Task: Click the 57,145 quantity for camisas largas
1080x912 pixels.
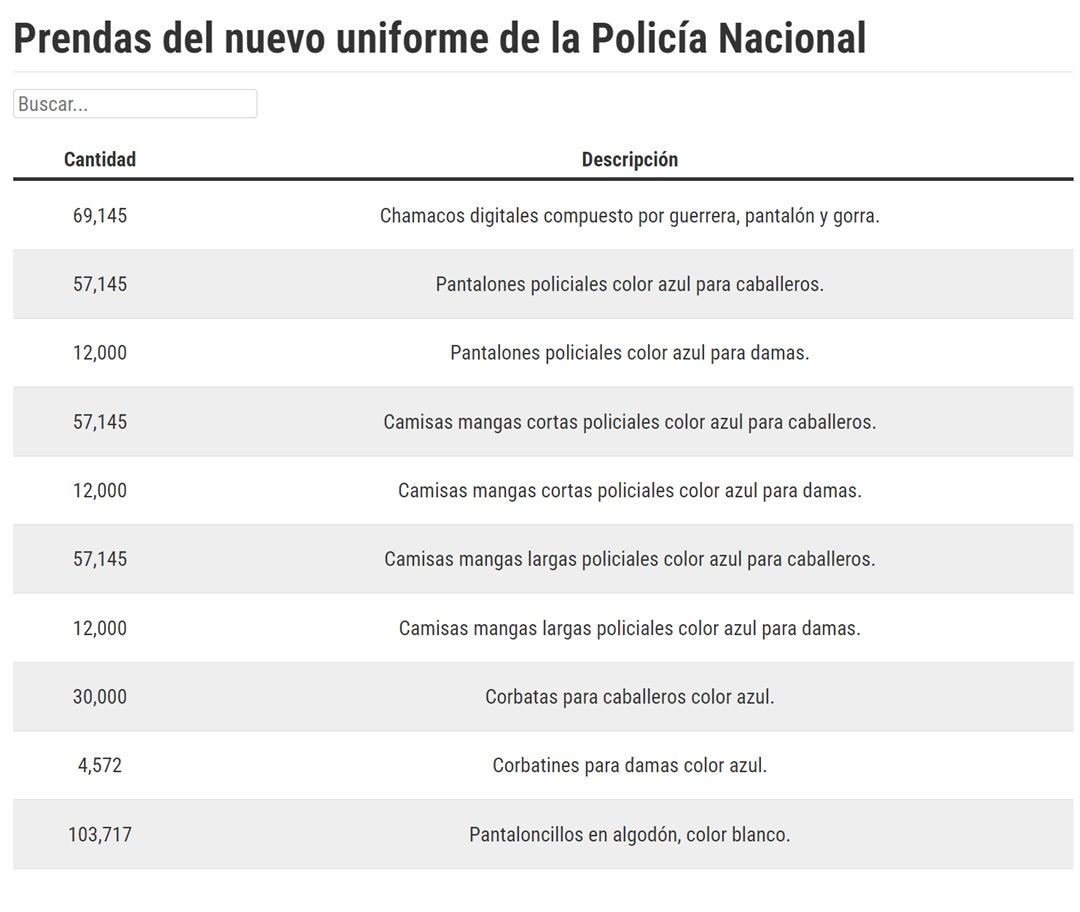Action: click(x=100, y=559)
